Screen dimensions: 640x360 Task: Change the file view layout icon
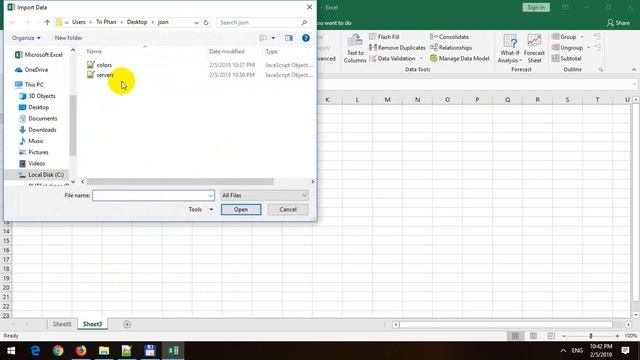pyautogui.click(x=263, y=38)
